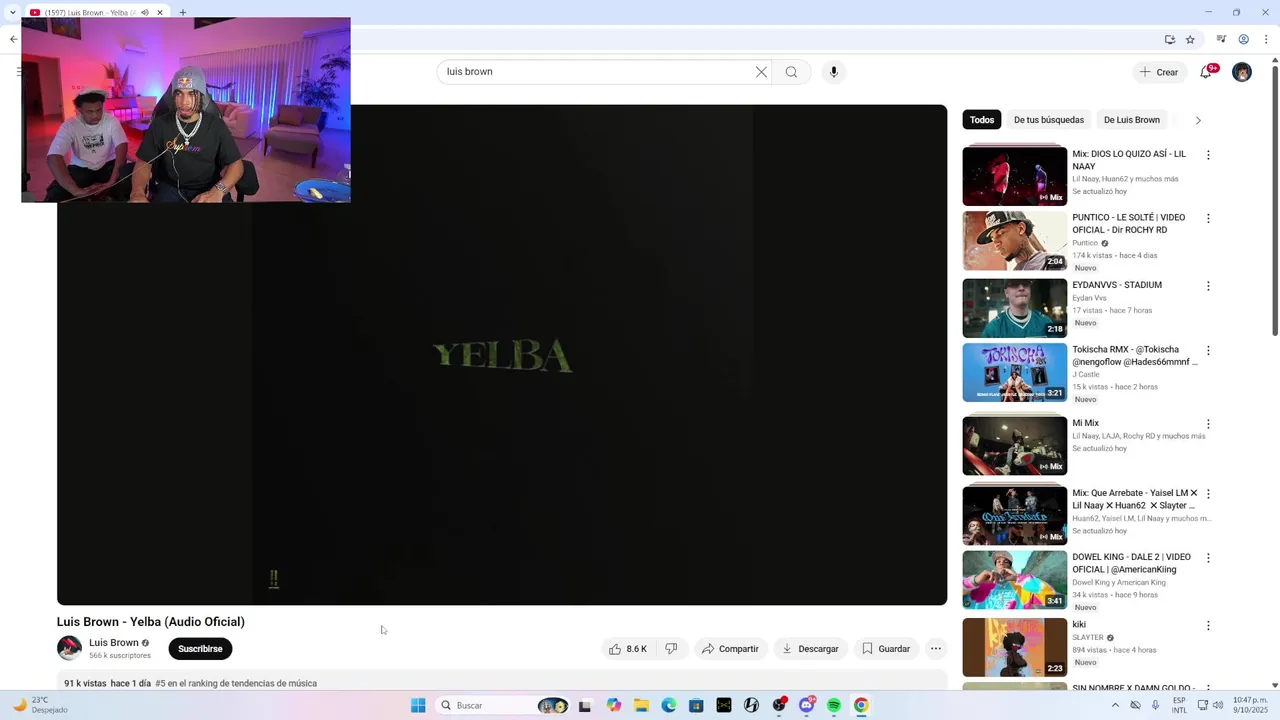
Task: Select the Todos filter chip
Action: (982, 120)
